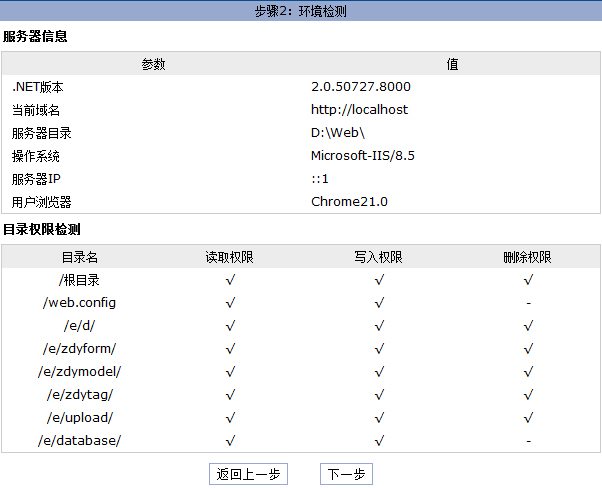Click the delete permission checkmark for /e/zdytag/
Viewport: 602px width, 488px height.
[x=528, y=395]
